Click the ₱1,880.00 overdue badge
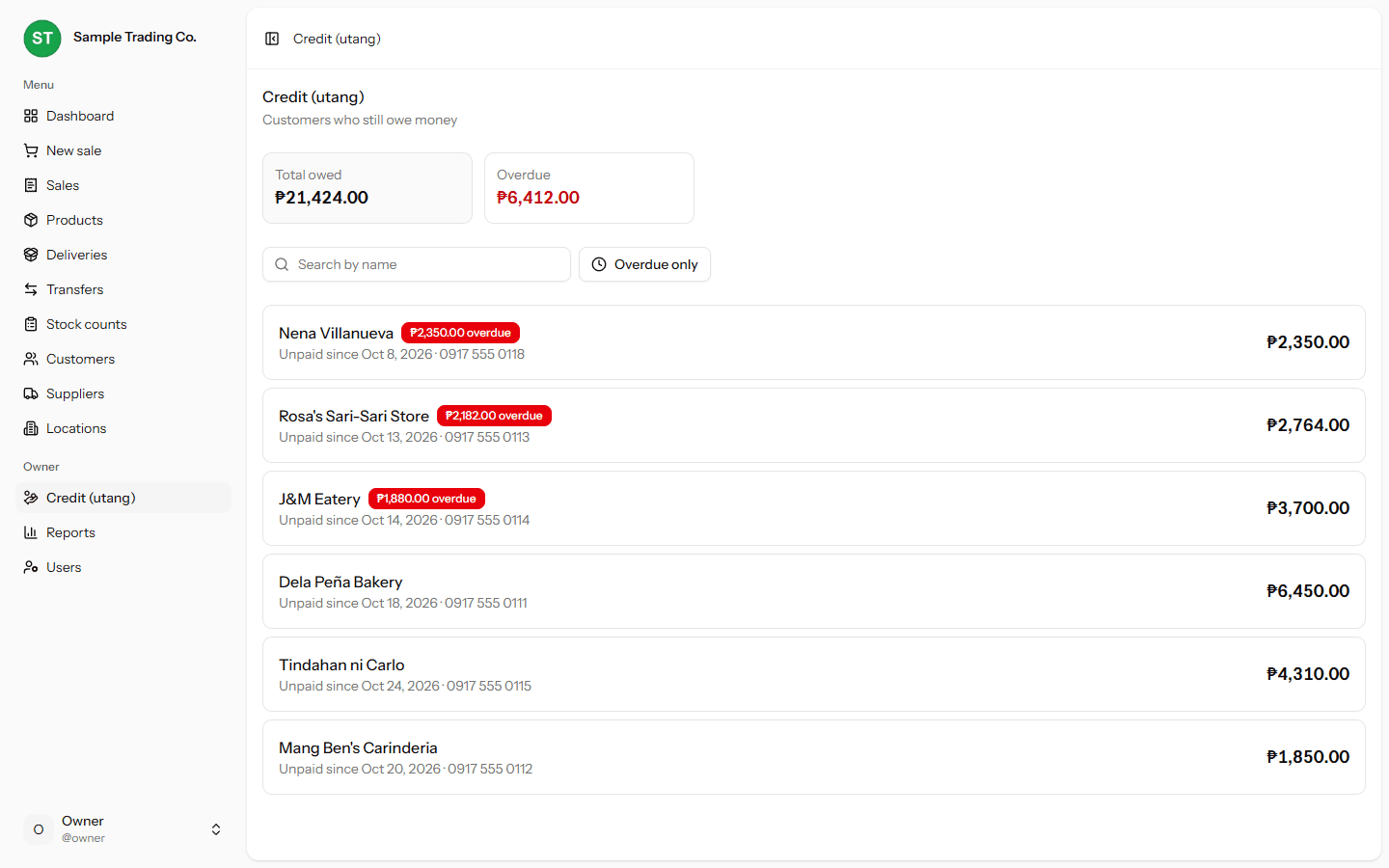Screen dimensions: 1389x868 coord(426,499)
